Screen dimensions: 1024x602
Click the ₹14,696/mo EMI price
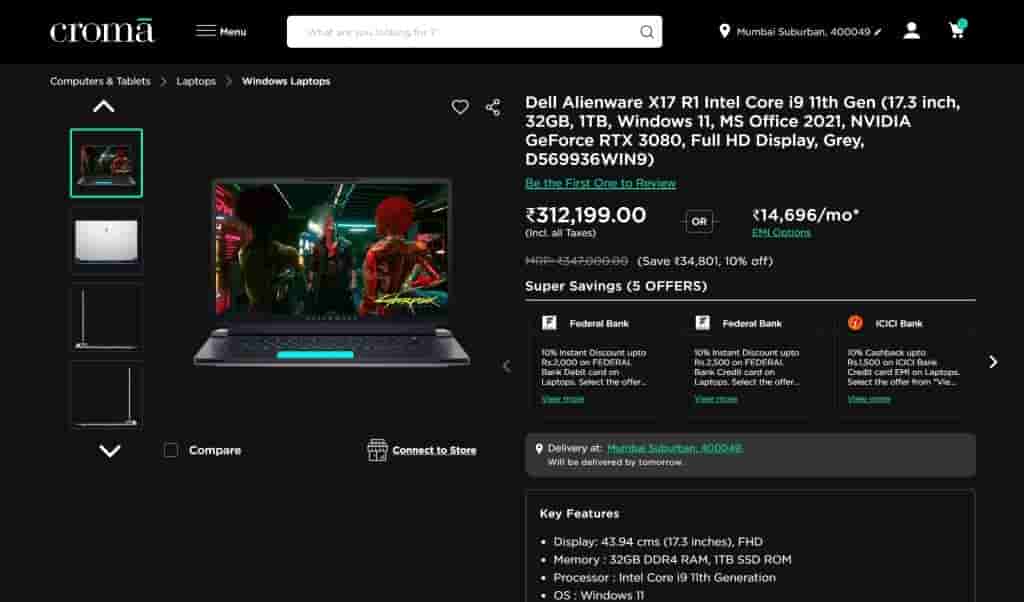pos(806,215)
